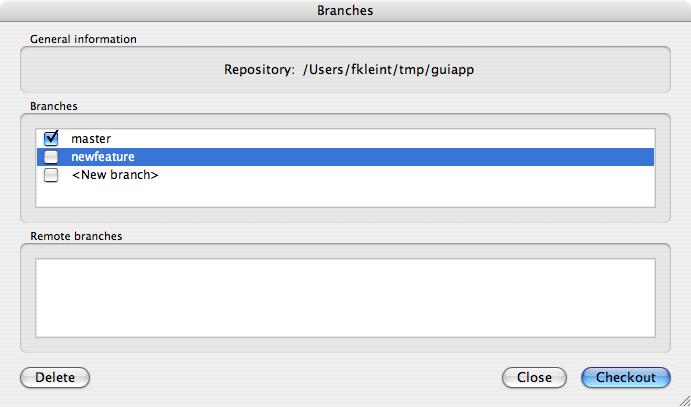The height and width of the screenshot is (407, 691).
Task: Hit the Checkout button
Action: (626, 377)
